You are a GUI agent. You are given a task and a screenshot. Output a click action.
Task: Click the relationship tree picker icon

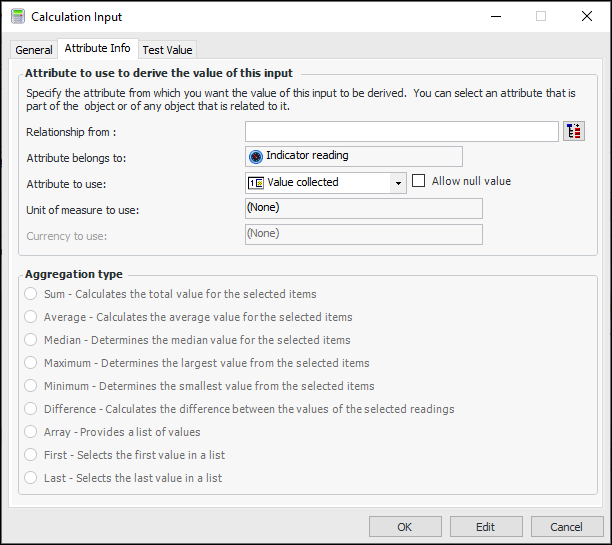tap(573, 132)
